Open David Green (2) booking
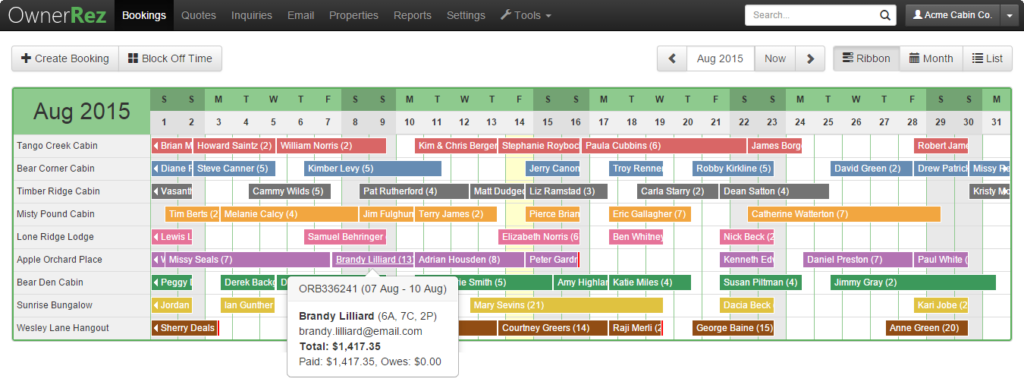Viewport: 1024px width, 385px height. tap(872, 168)
